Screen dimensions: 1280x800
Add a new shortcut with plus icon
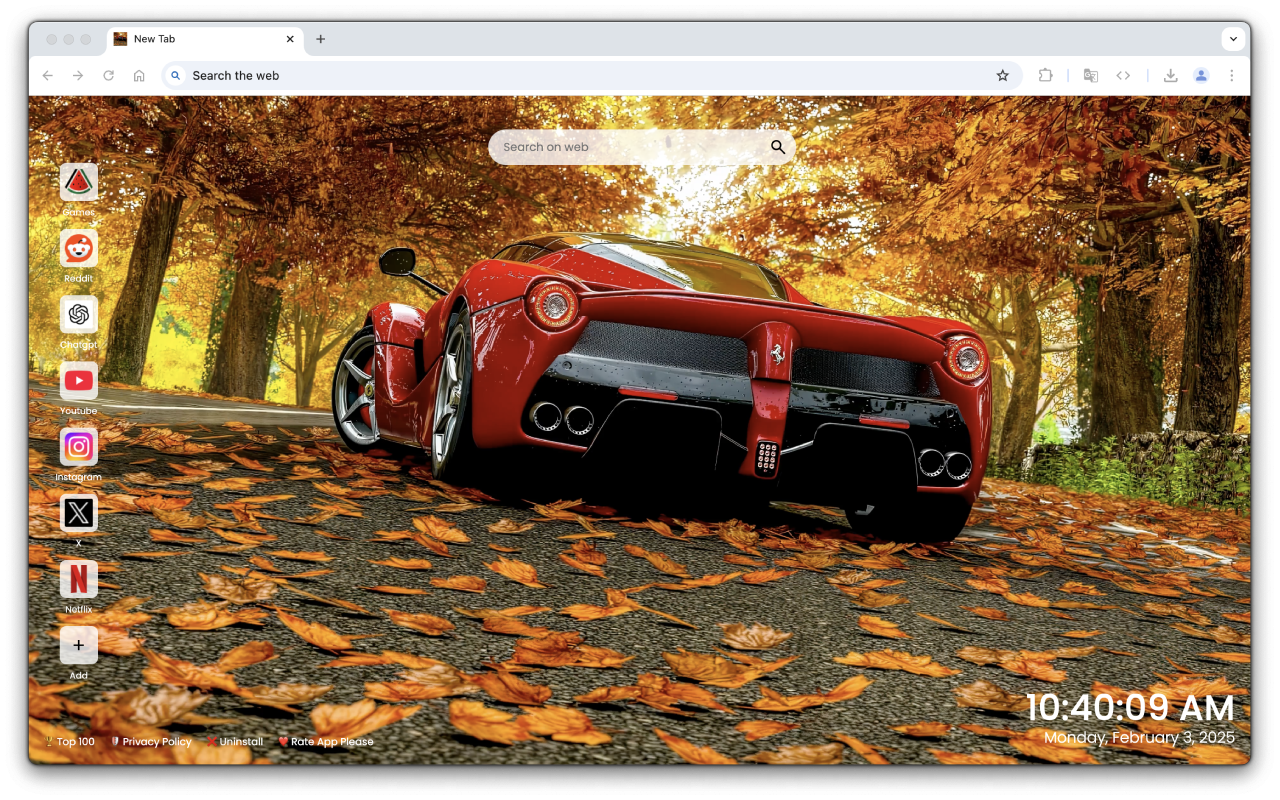point(79,645)
